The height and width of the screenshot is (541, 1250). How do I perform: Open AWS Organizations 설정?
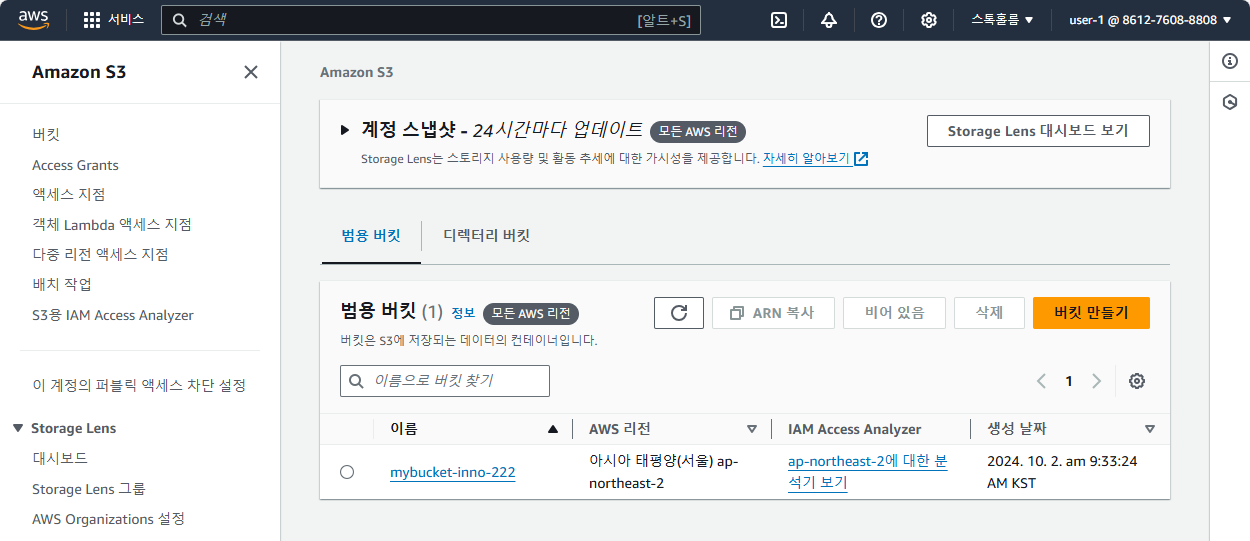[x=108, y=519]
